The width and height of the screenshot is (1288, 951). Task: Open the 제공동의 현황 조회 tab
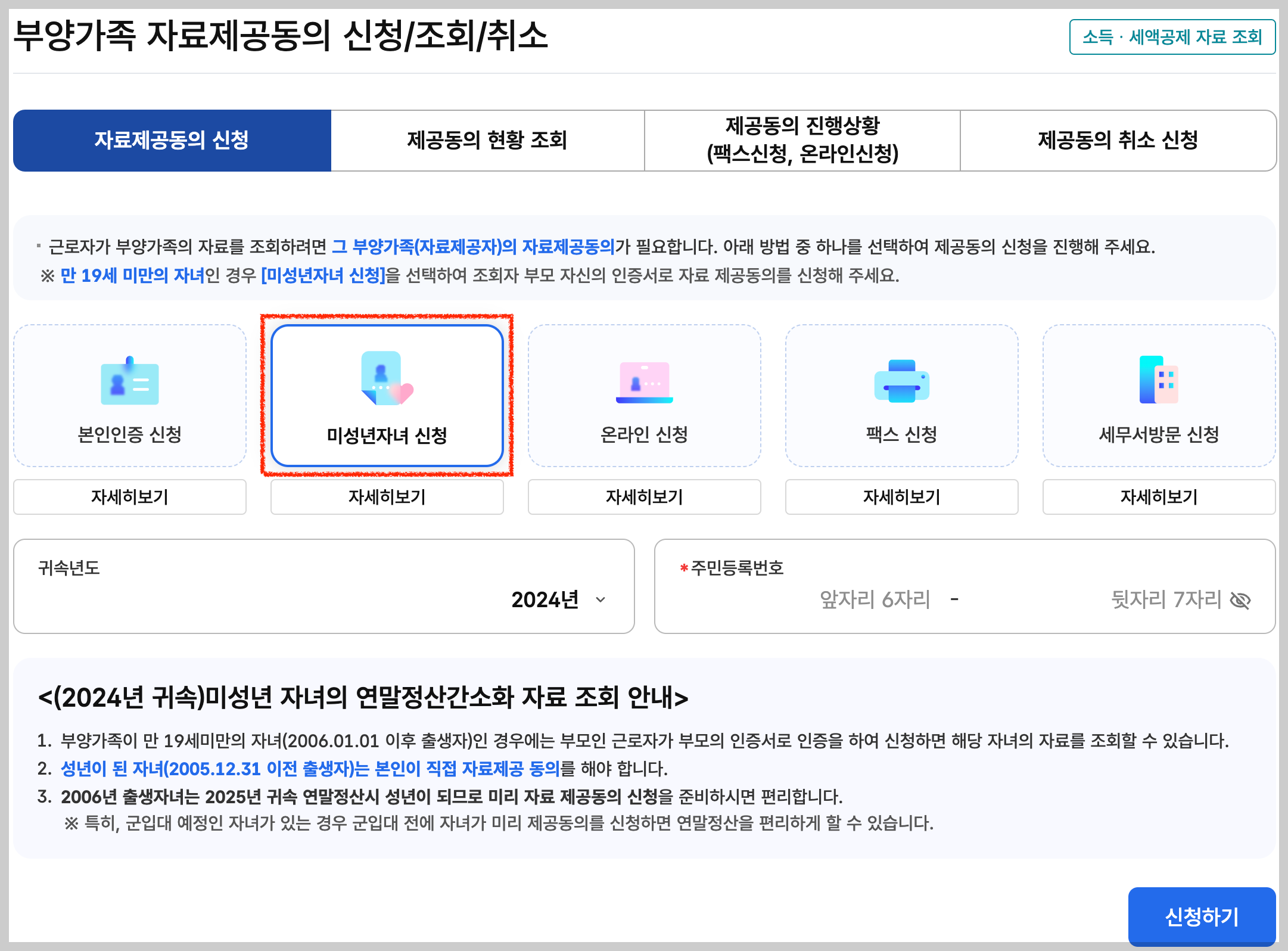click(487, 141)
